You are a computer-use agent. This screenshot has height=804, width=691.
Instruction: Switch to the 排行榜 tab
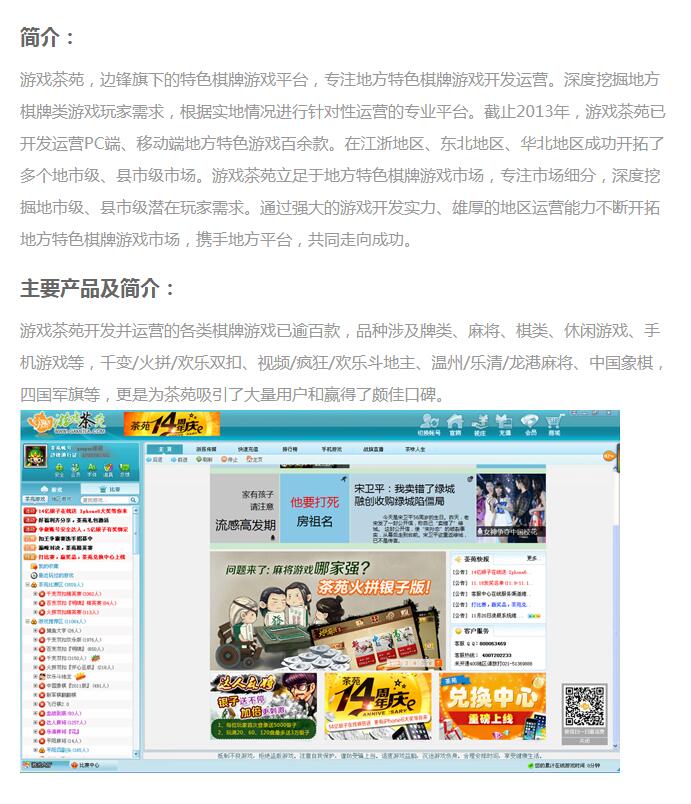pos(290,449)
